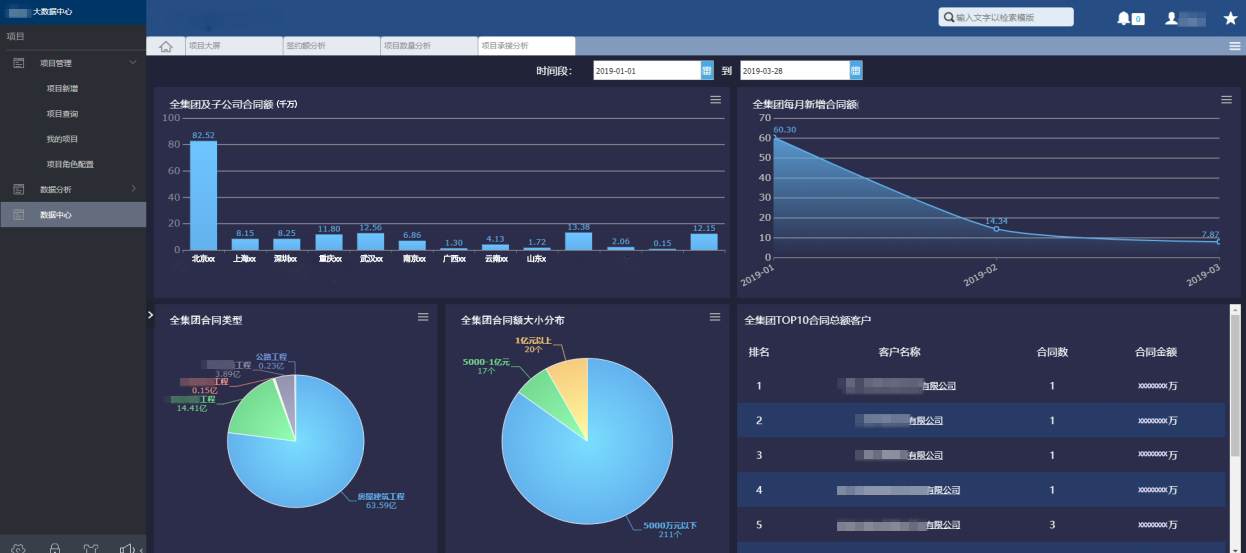
Task: Click the rank 2 customer name link
Action: (898, 421)
